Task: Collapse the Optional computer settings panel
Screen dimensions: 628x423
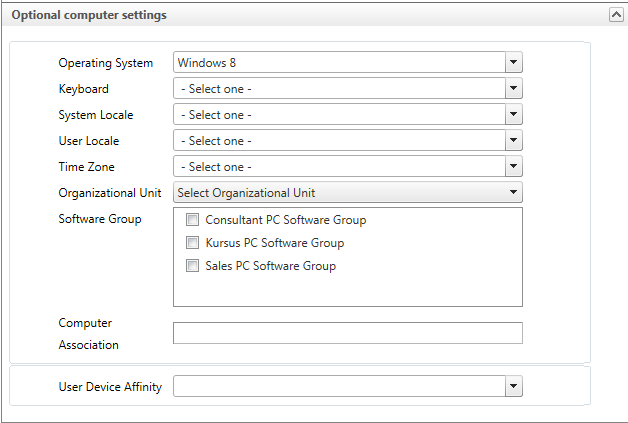Action: pyautogui.click(x=615, y=15)
